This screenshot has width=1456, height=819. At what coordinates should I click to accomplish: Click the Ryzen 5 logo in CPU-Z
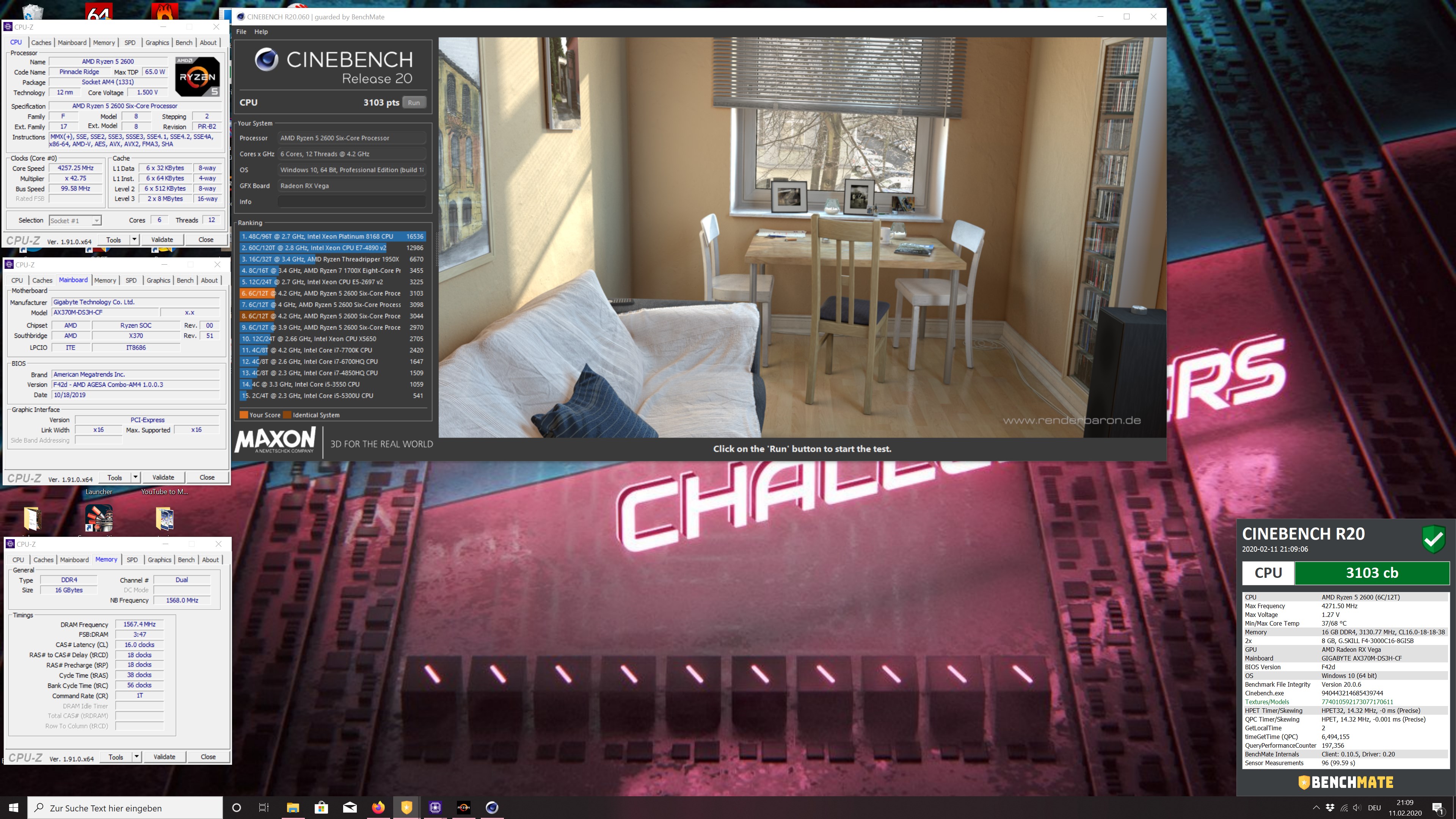tap(197, 76)
